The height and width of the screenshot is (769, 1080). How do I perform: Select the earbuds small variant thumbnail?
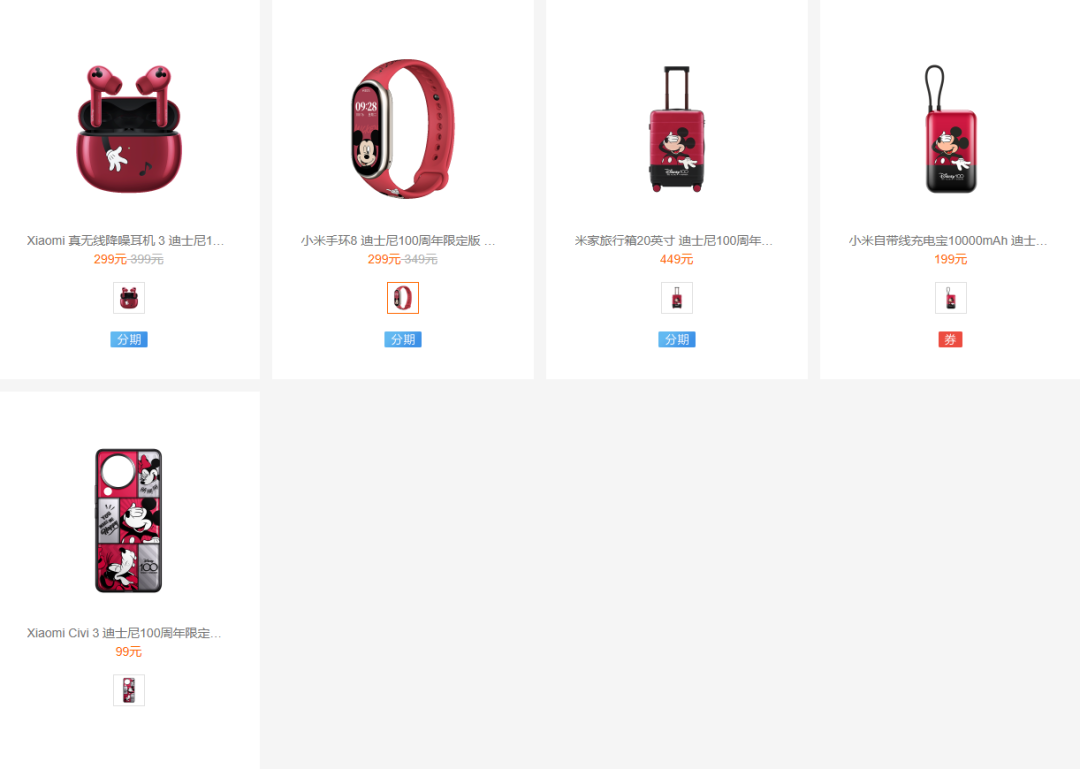click(129, 298)
